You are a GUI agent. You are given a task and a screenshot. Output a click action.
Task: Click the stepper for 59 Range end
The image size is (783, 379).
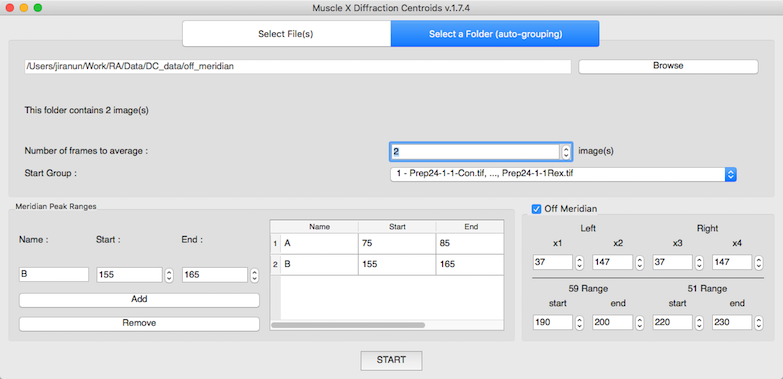[x=639, y=323]
